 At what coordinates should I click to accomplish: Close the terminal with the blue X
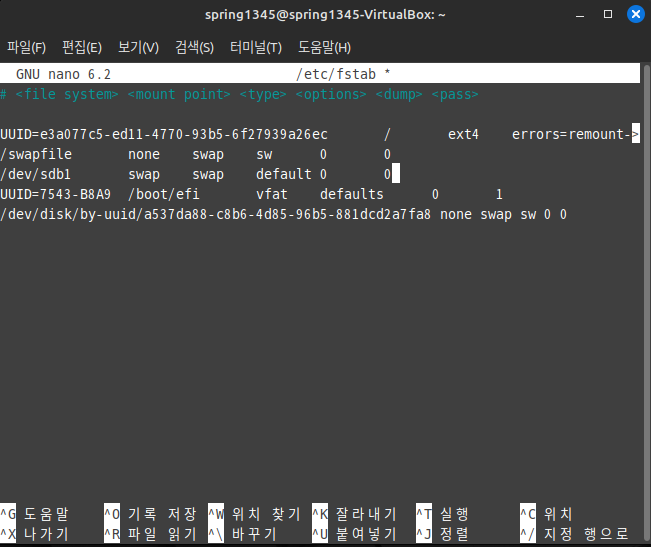click(636, 15)
